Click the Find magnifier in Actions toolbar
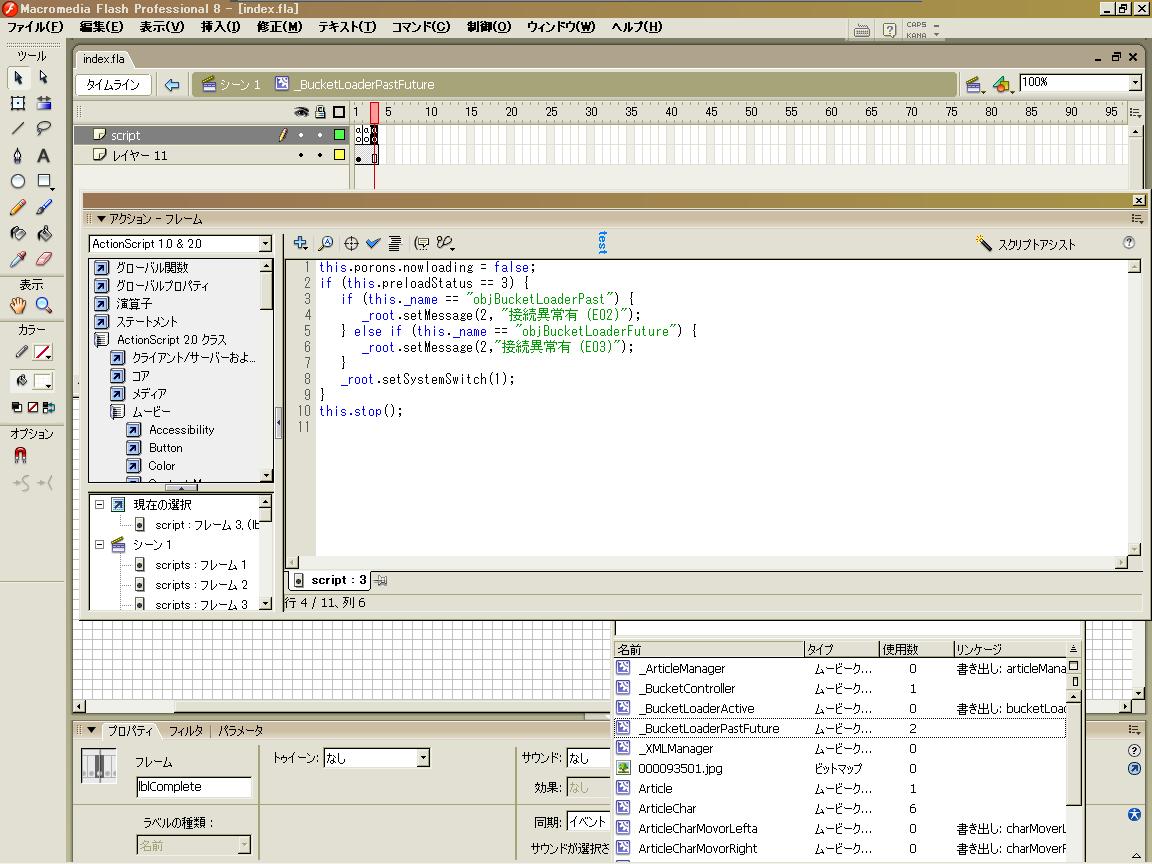This screenshot has height=864, width=1152. tap(325, 243)
